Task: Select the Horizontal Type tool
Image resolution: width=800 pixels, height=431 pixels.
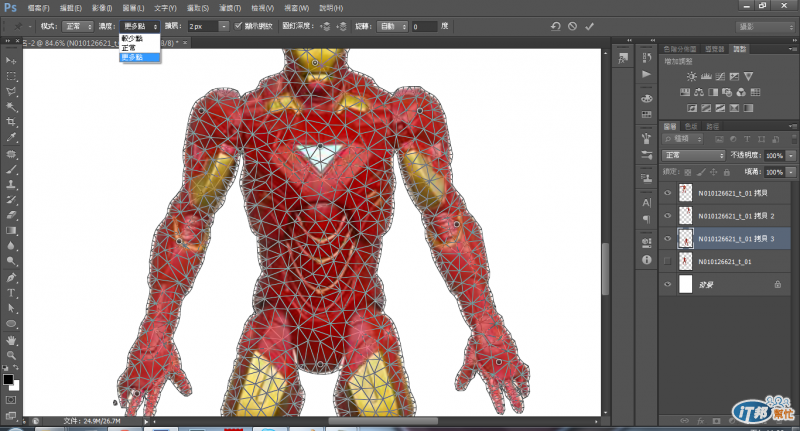Action: 11,293
